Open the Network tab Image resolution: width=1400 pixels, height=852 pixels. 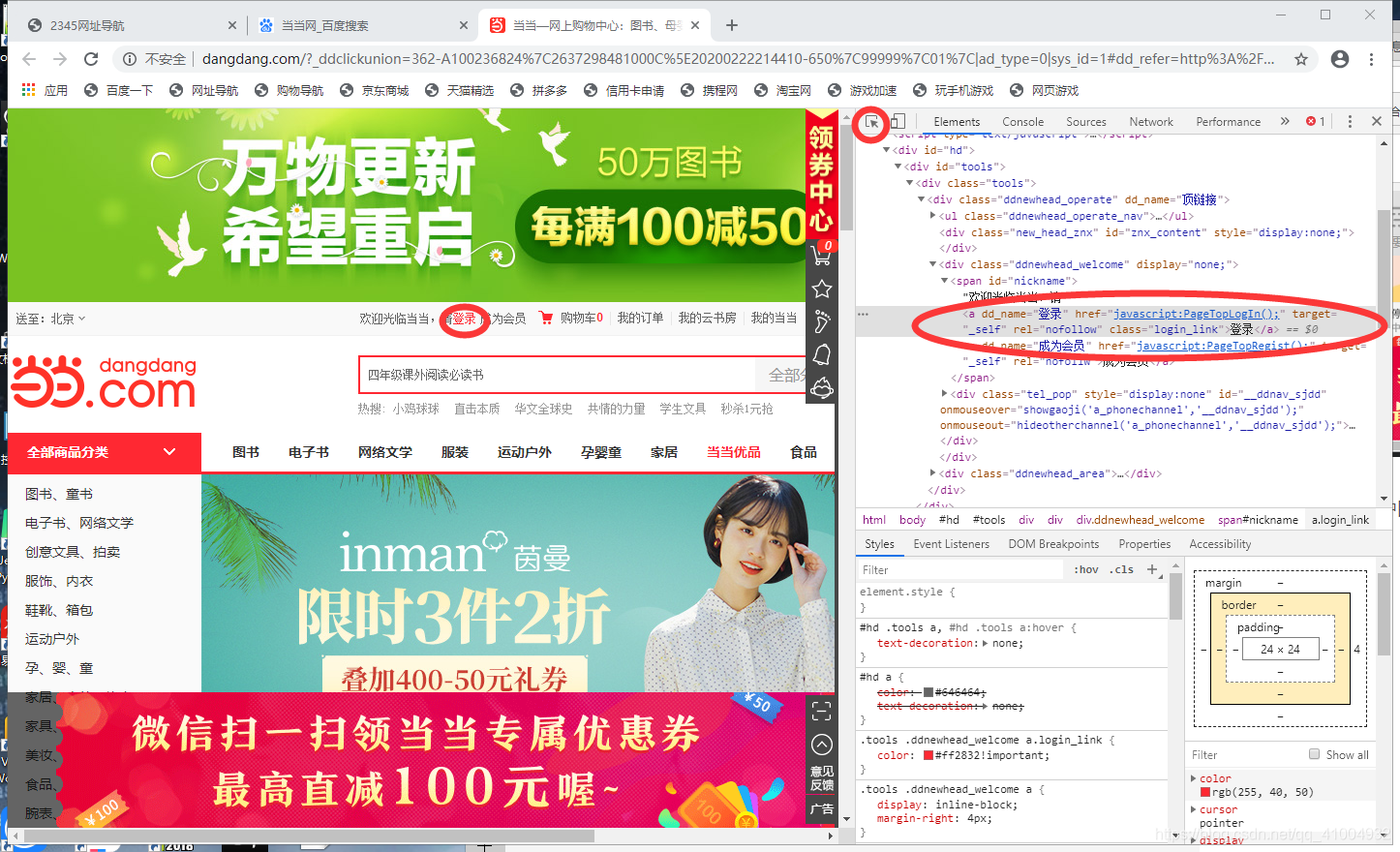pyautogui.click(x=1150, y=122)
